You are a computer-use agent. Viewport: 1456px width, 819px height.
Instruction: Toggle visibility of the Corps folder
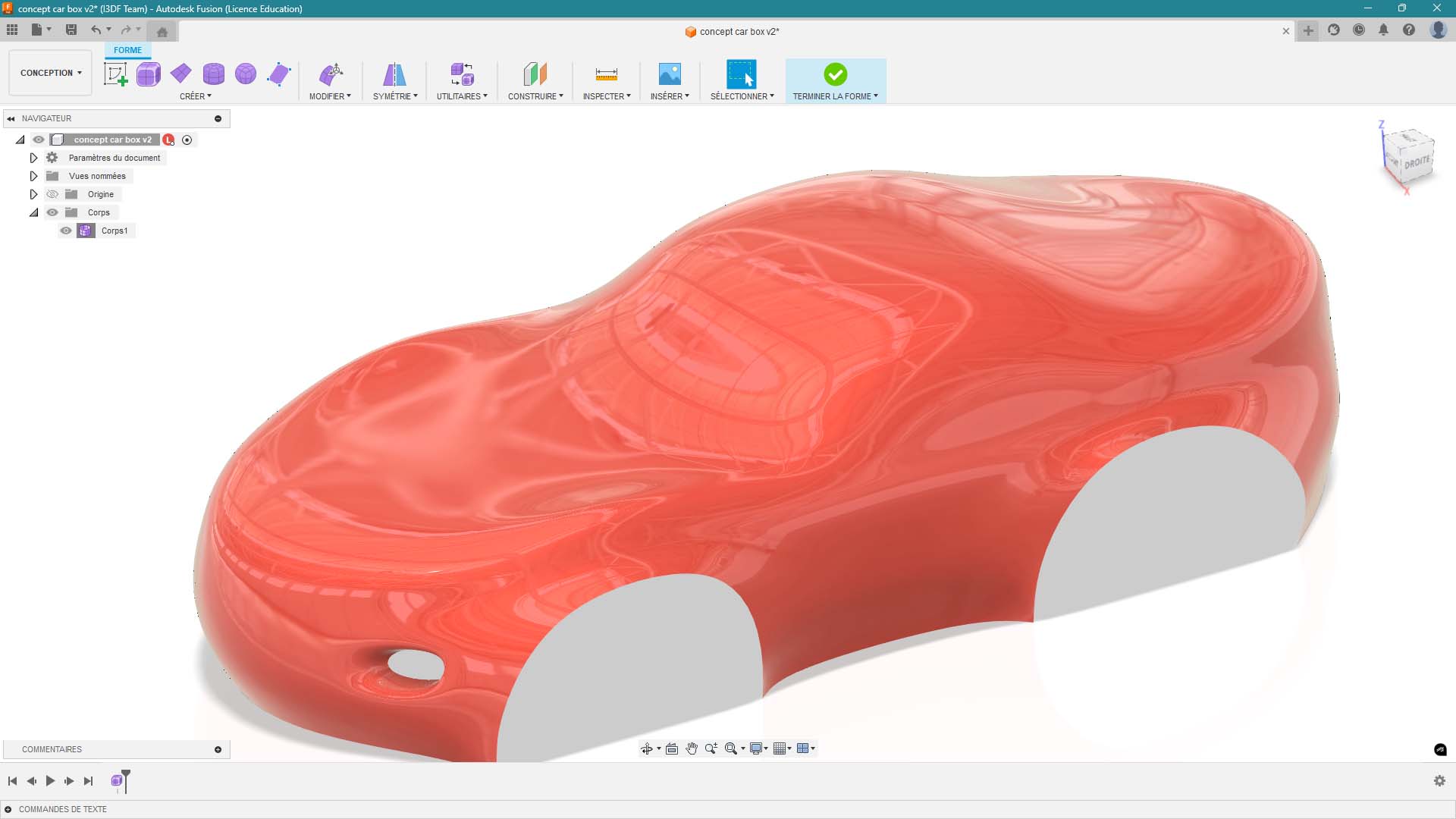coord(52,212)
